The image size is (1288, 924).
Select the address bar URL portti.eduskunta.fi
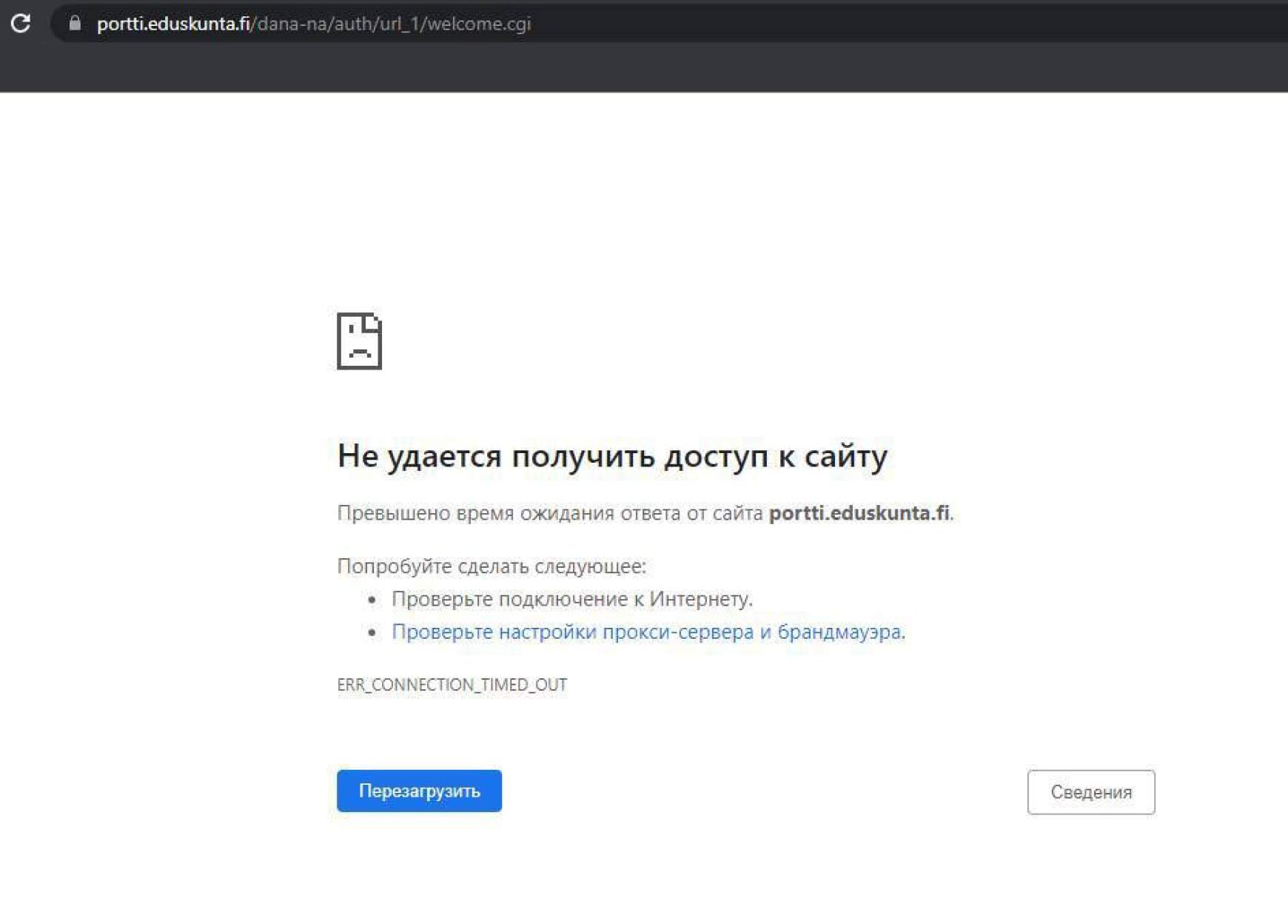tap(314, 24)
